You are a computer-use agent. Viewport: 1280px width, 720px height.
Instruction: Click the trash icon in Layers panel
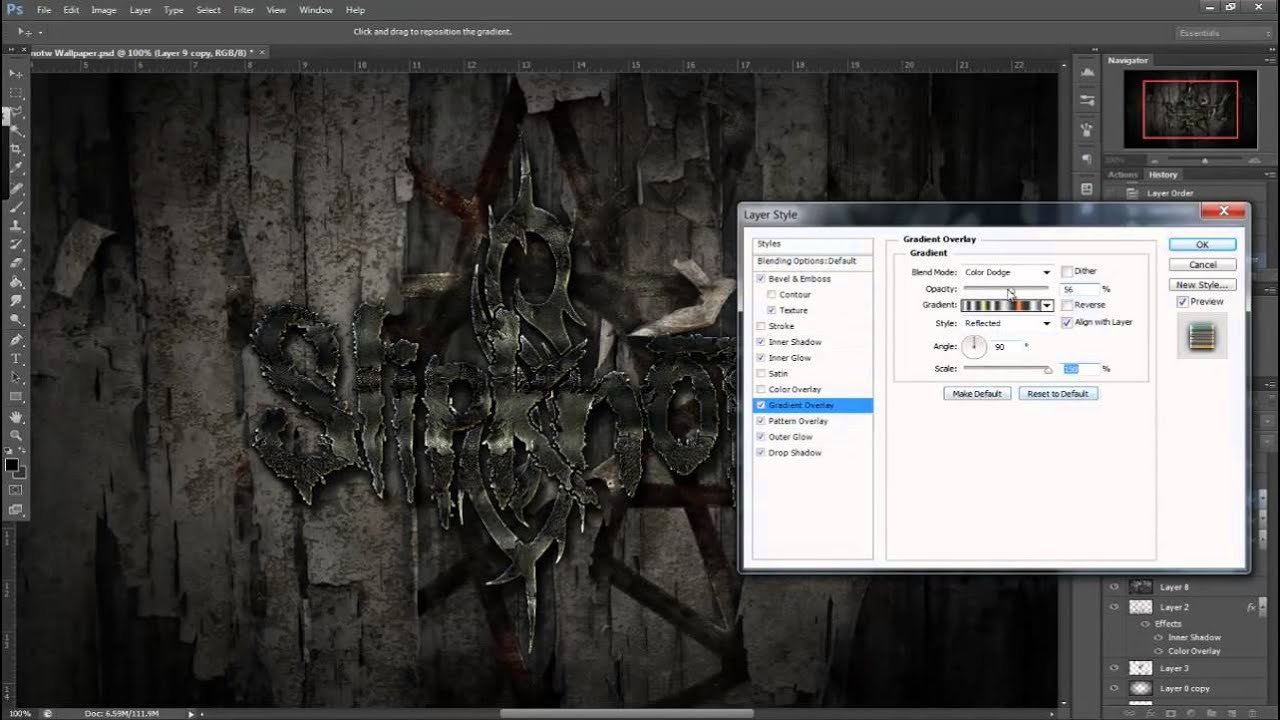point(1250,713)
